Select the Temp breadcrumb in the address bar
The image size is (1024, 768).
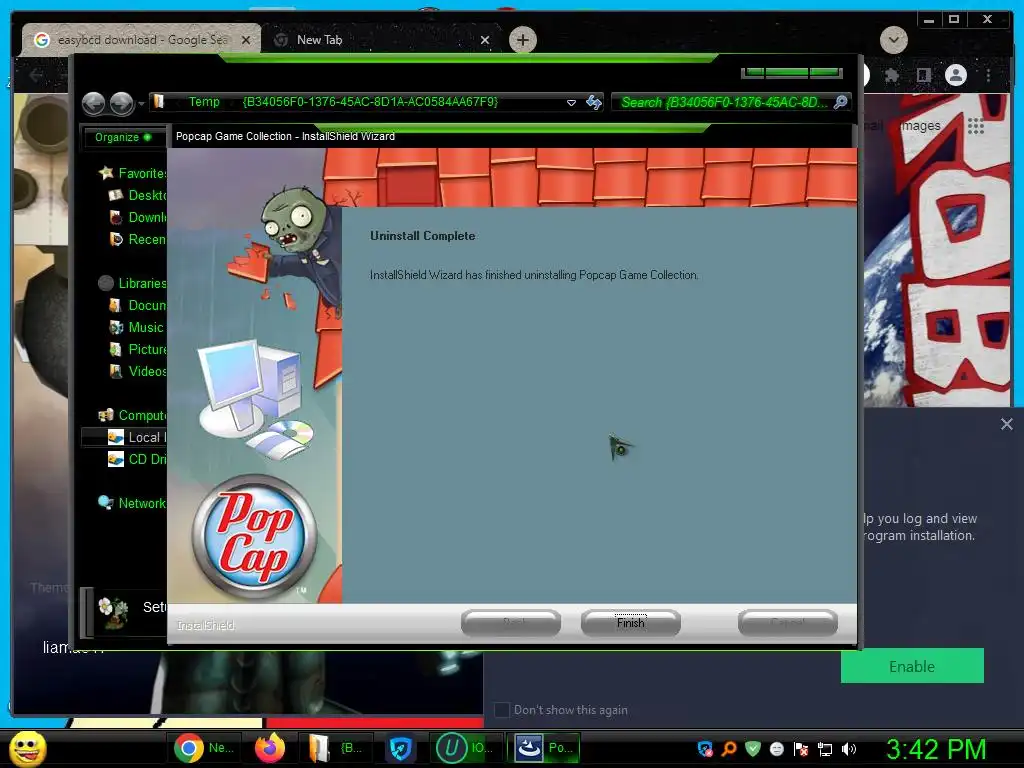point(204,102)
